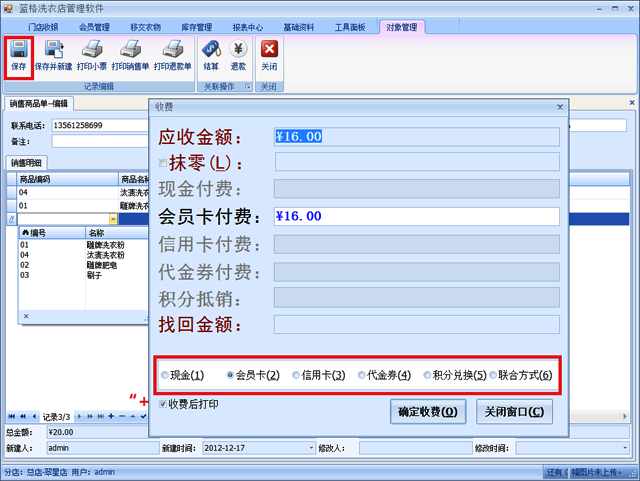Open the 商品编码 cell dropdown arrow
The width and height of the screenshot is (640, 481).
coord(113,219)
